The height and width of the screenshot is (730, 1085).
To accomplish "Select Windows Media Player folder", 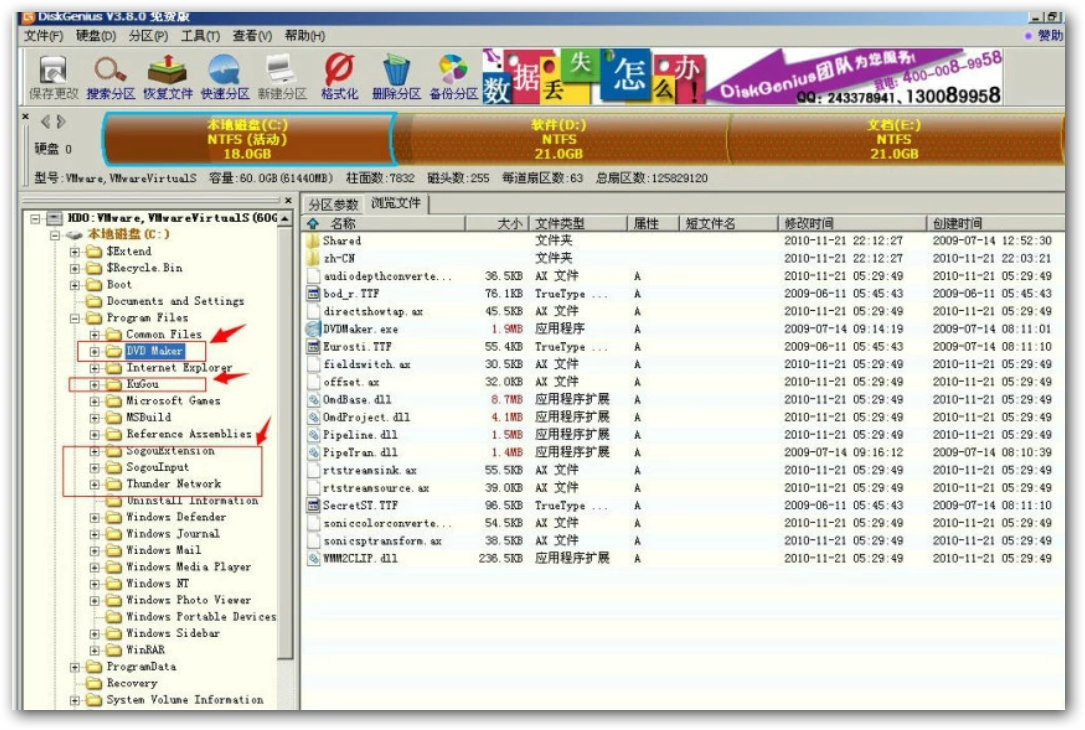I will (x=188, y=567).
